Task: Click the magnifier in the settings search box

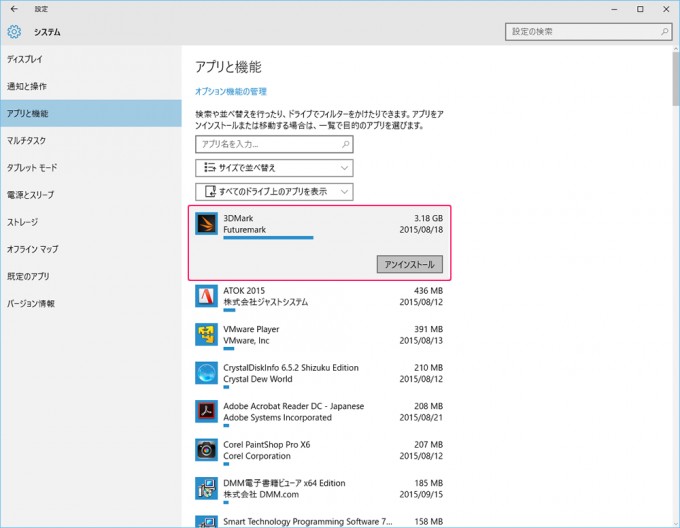Action: click(664, 32)
